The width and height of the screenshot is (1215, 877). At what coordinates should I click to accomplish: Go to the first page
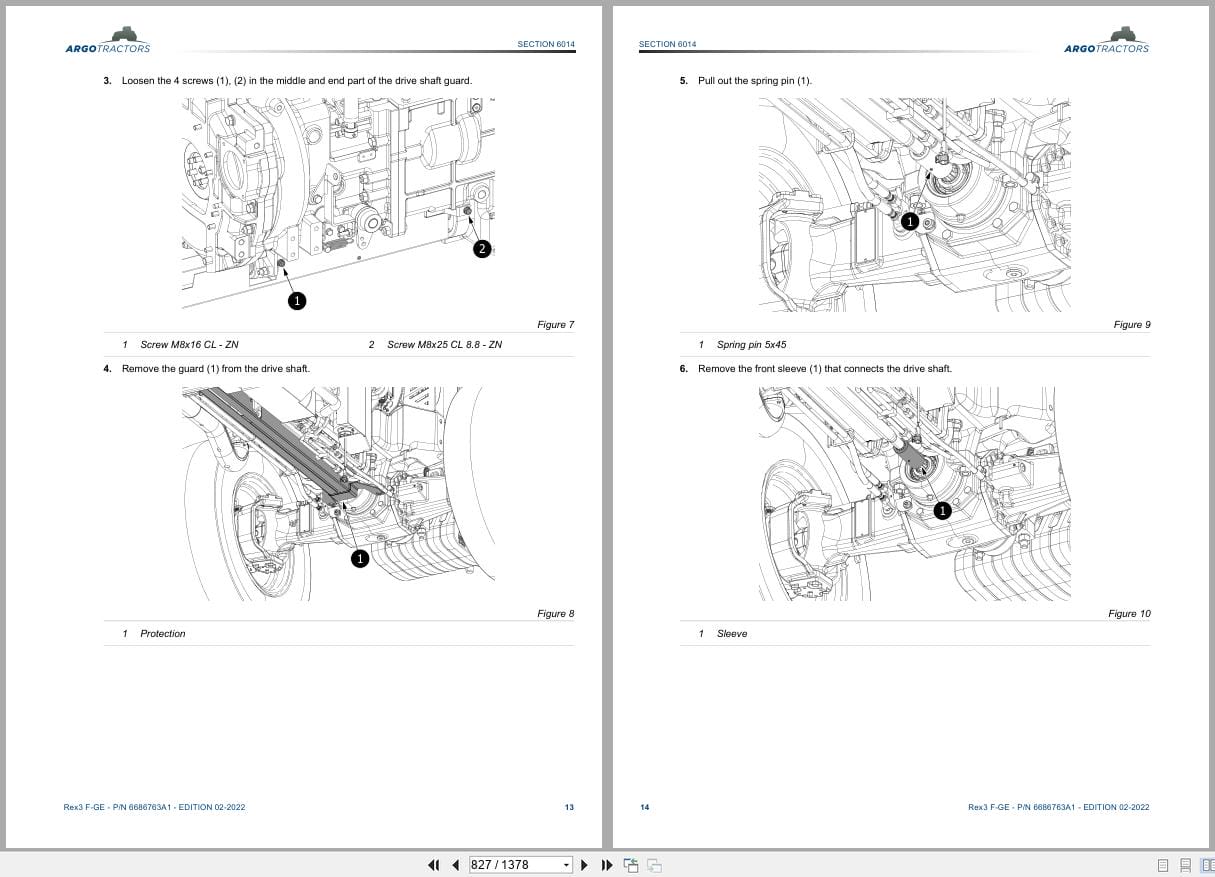tap(434, 864)
